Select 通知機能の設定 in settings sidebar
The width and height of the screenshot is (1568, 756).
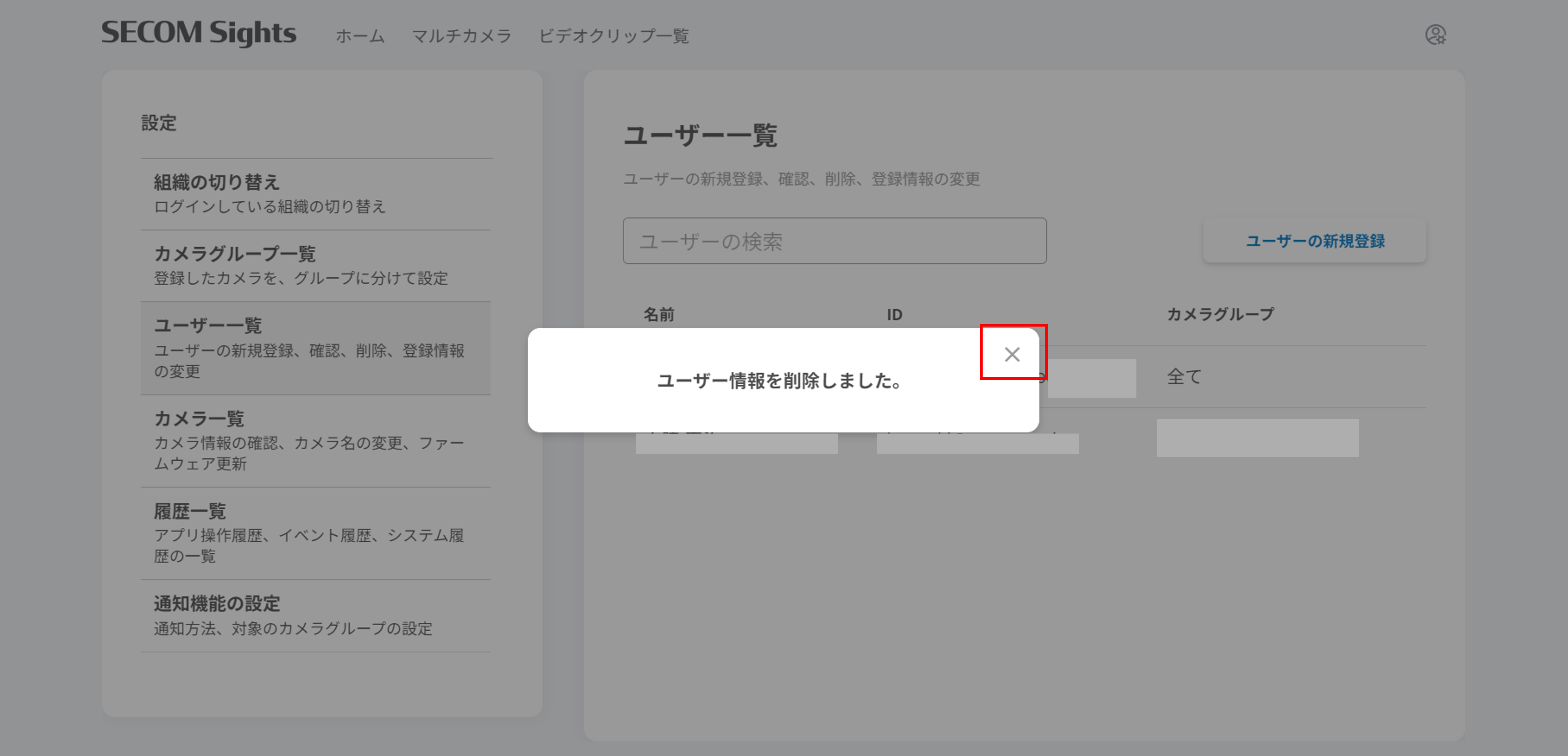pyautogui.click(x=316, y=616)
